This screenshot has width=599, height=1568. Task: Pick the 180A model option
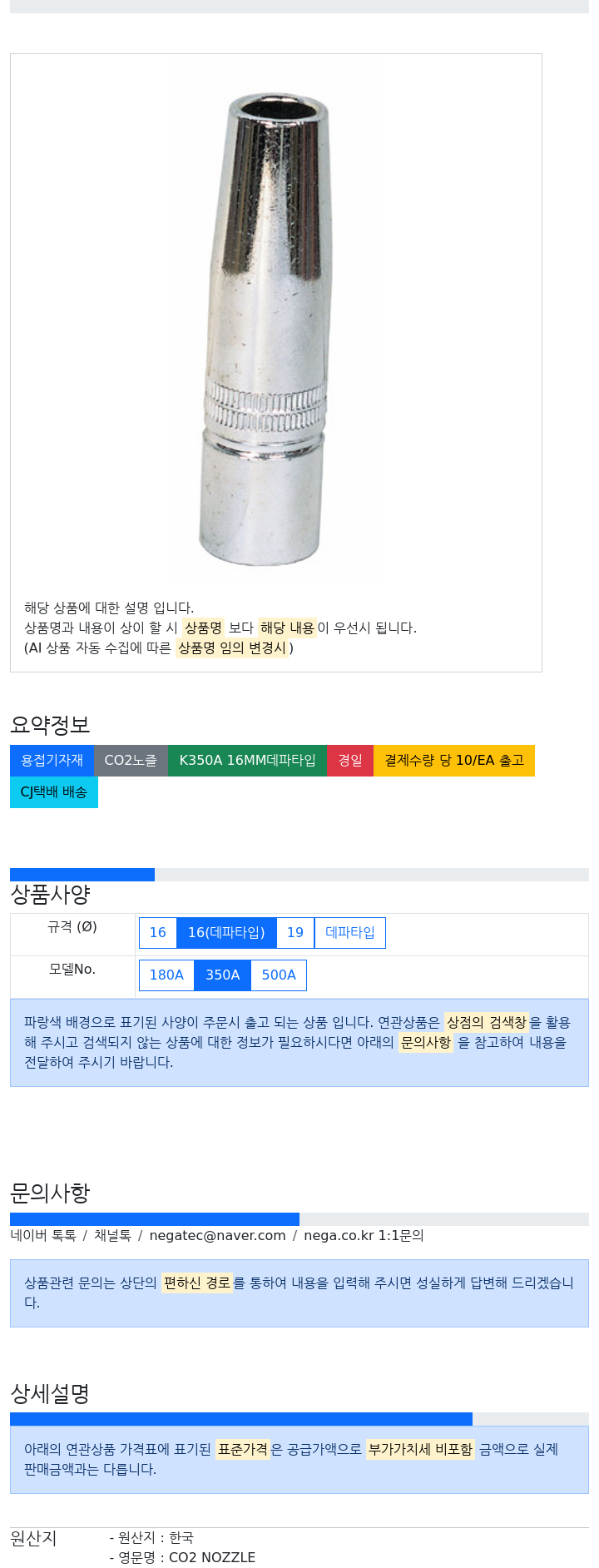(x=166, y=975)
